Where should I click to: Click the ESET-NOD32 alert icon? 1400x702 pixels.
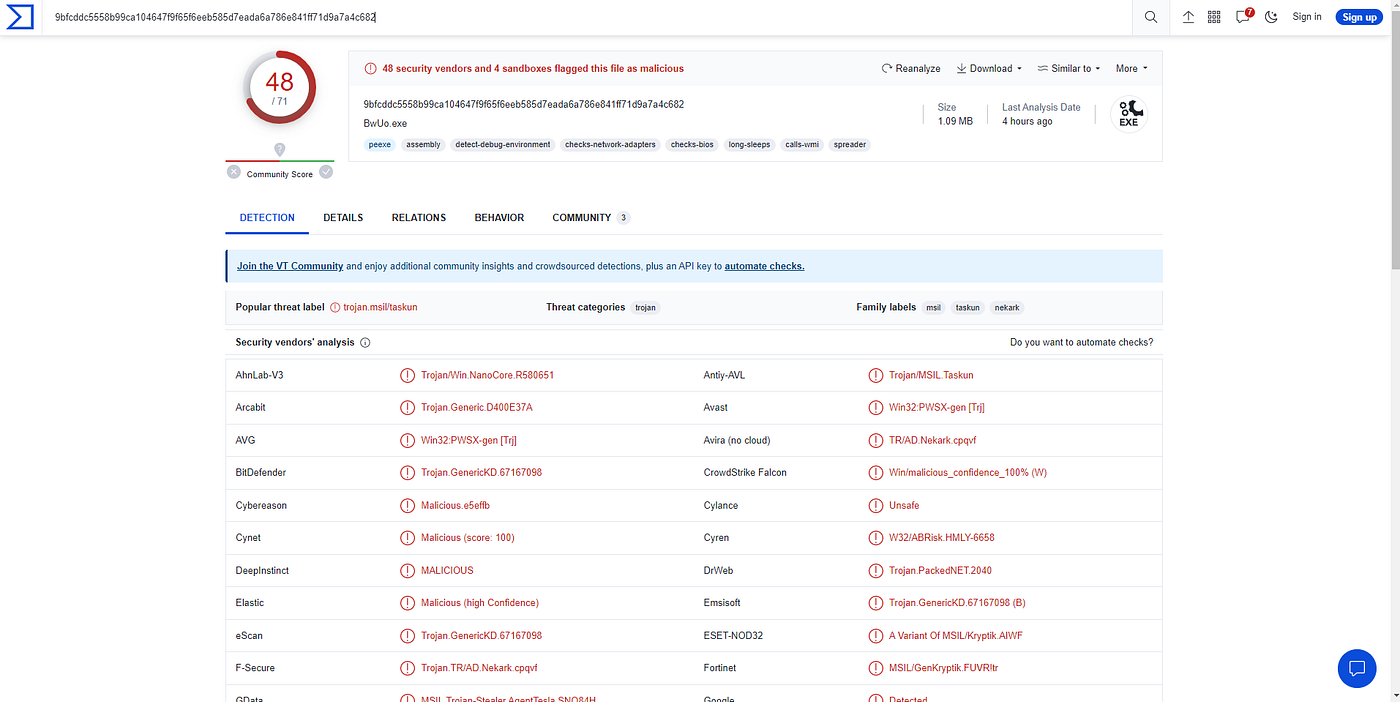pyautogui.click(x=876, y=635)
